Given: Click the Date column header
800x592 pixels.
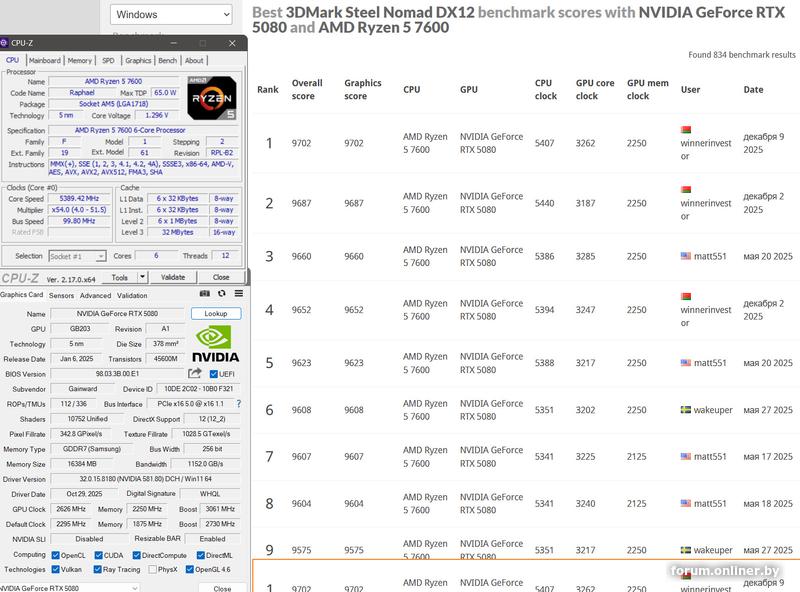Looking at the screenshot, I should pos(753,89).
